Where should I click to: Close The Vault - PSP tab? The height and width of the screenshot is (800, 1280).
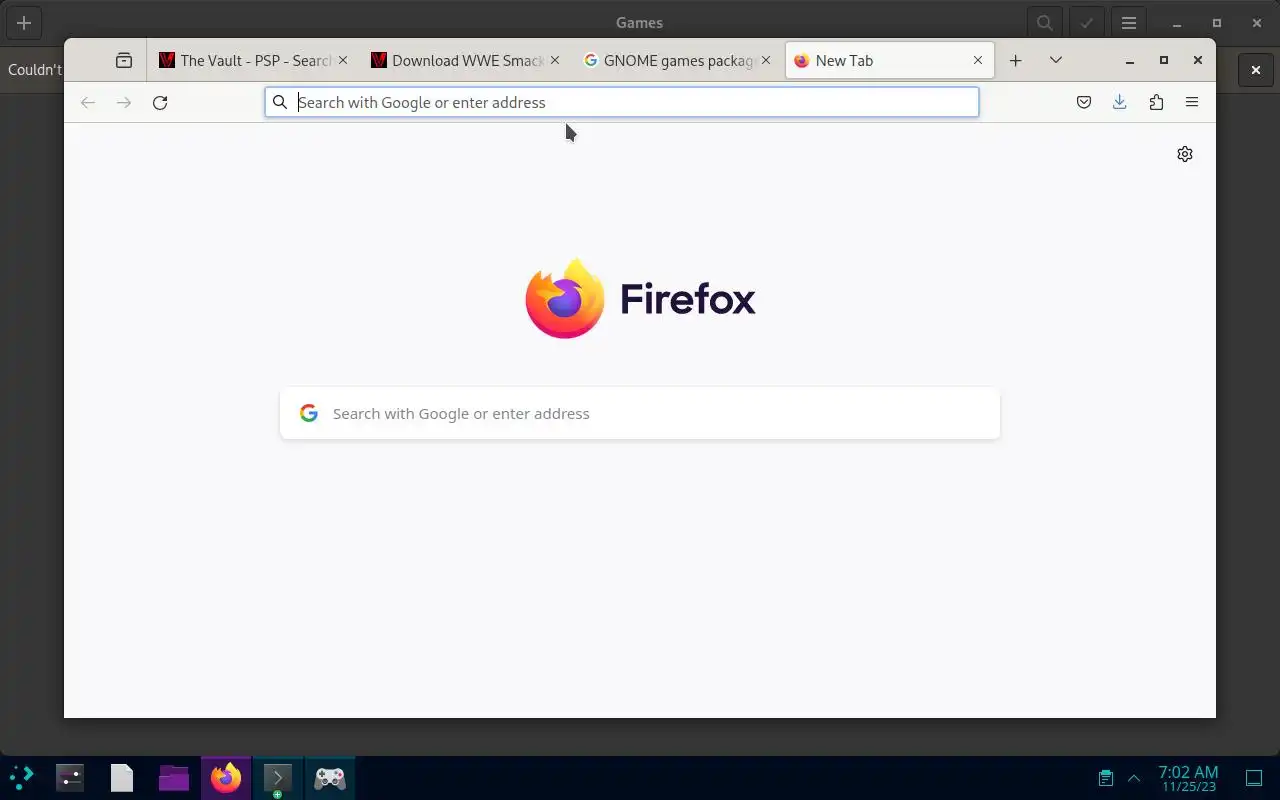343,60
